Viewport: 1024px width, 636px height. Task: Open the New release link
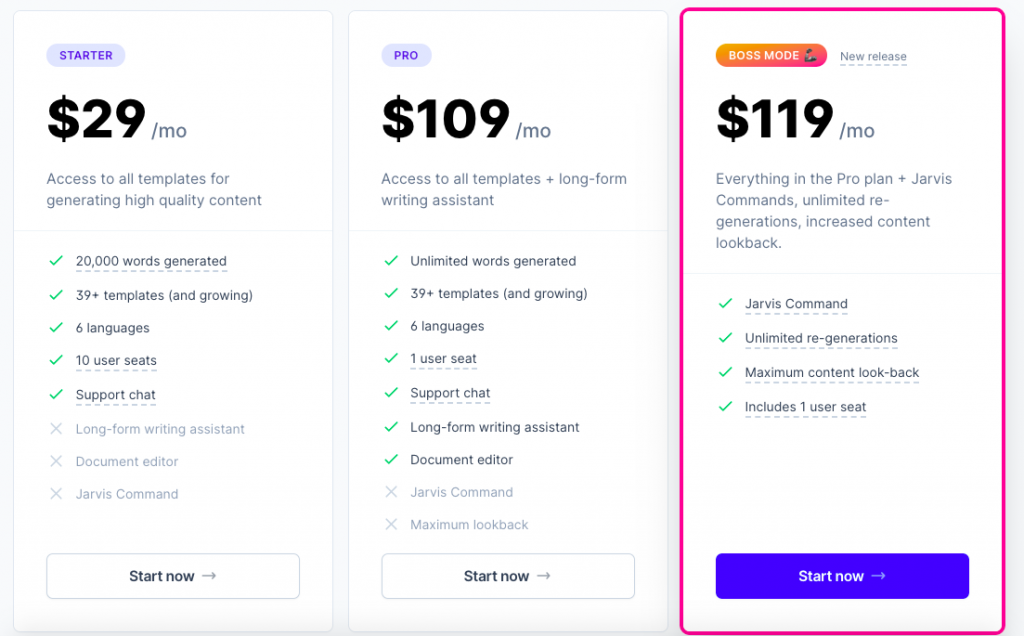873,57
